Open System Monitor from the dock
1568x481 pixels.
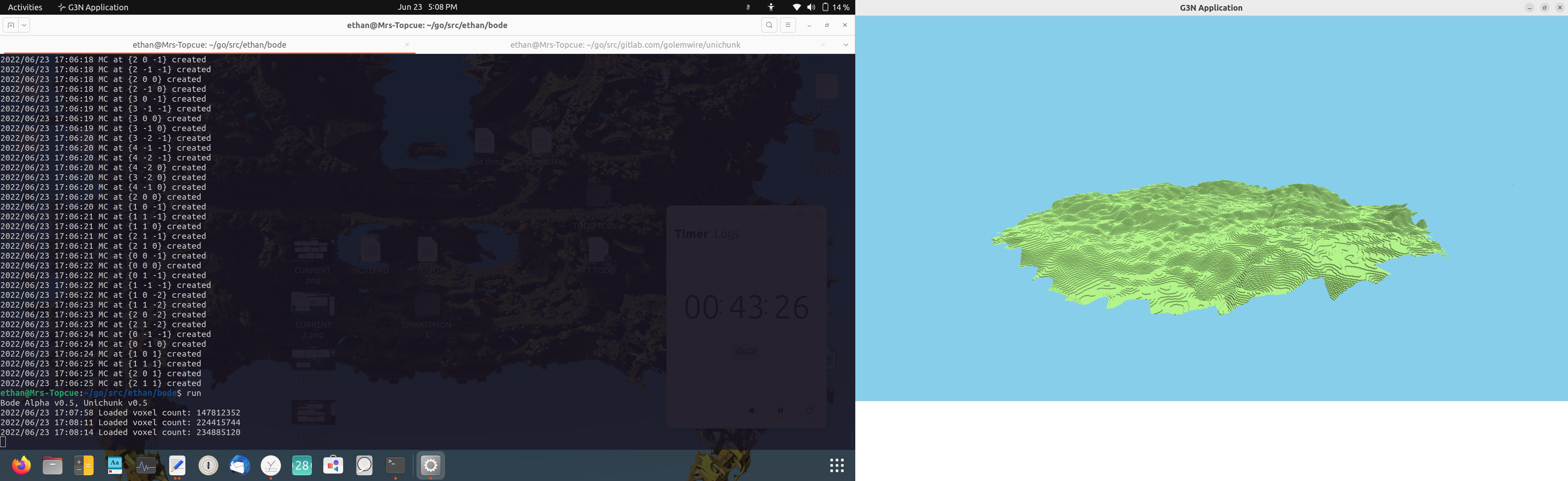tap(146, 466)
